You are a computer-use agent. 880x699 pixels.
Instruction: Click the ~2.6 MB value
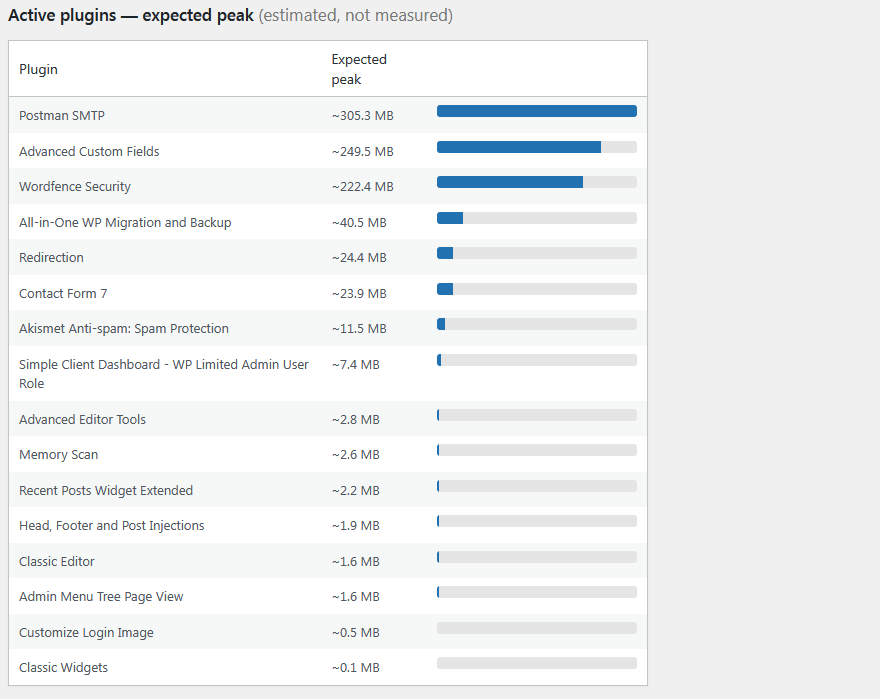click(356, 455)
